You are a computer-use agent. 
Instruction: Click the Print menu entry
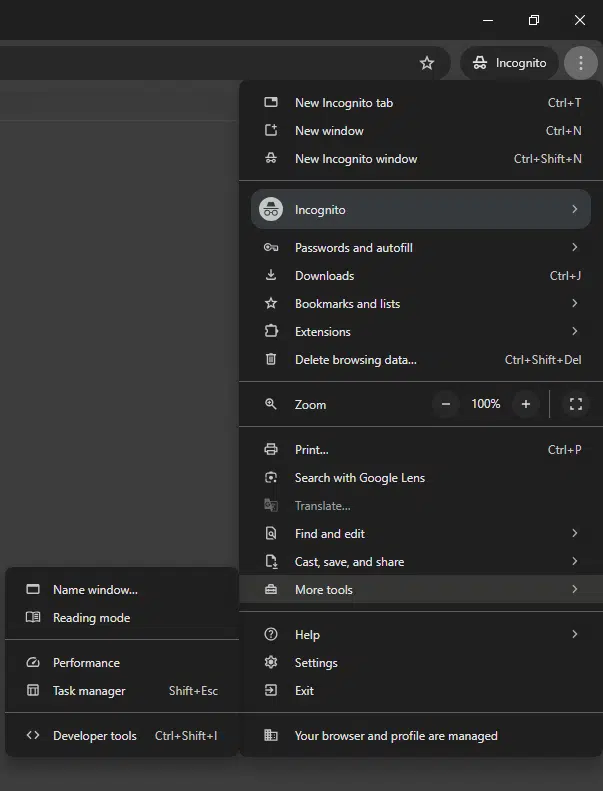point(311,450)
